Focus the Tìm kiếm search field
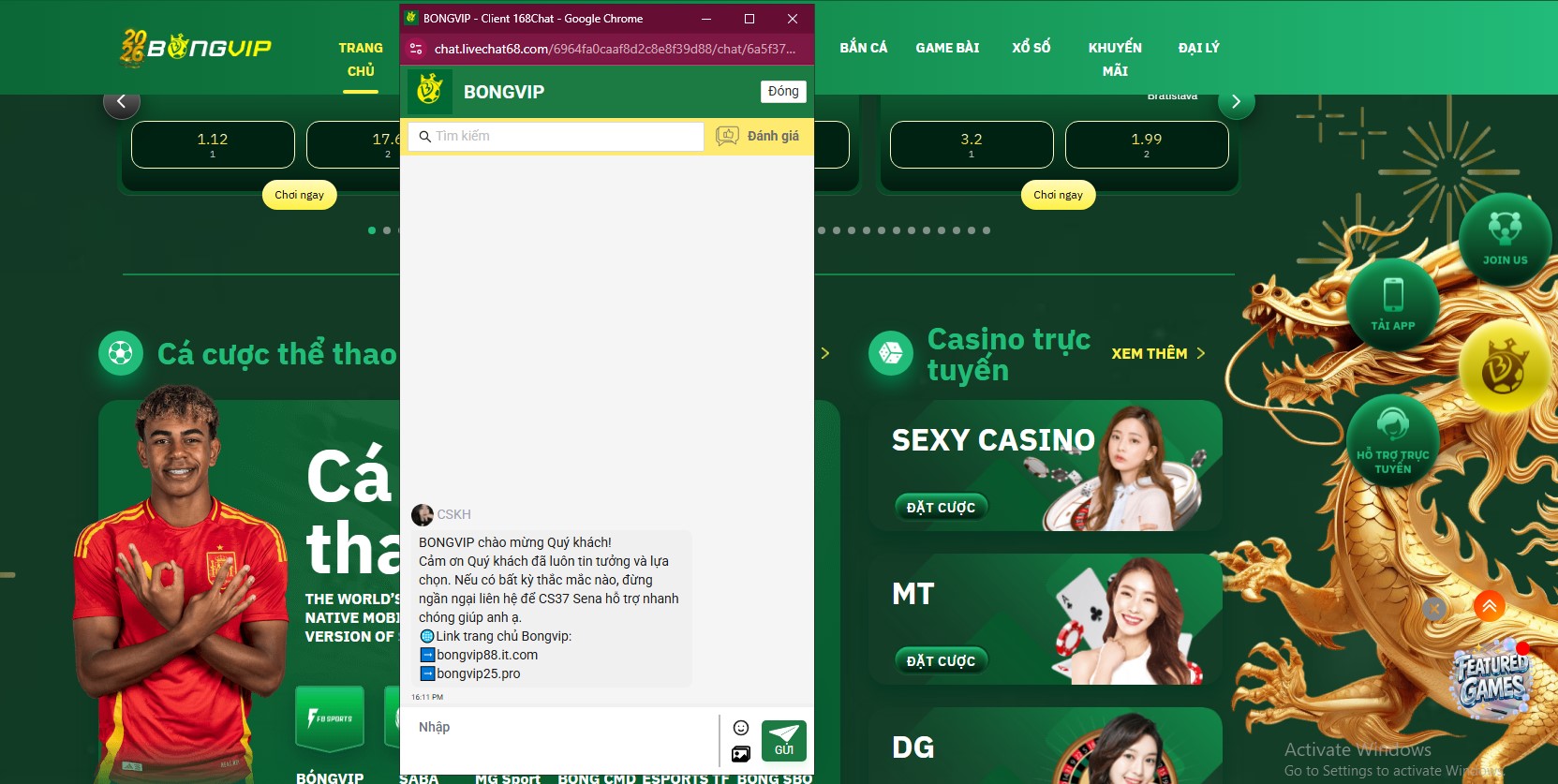Viewport: 1558px width, 784px height. click(x=556, y=137)
